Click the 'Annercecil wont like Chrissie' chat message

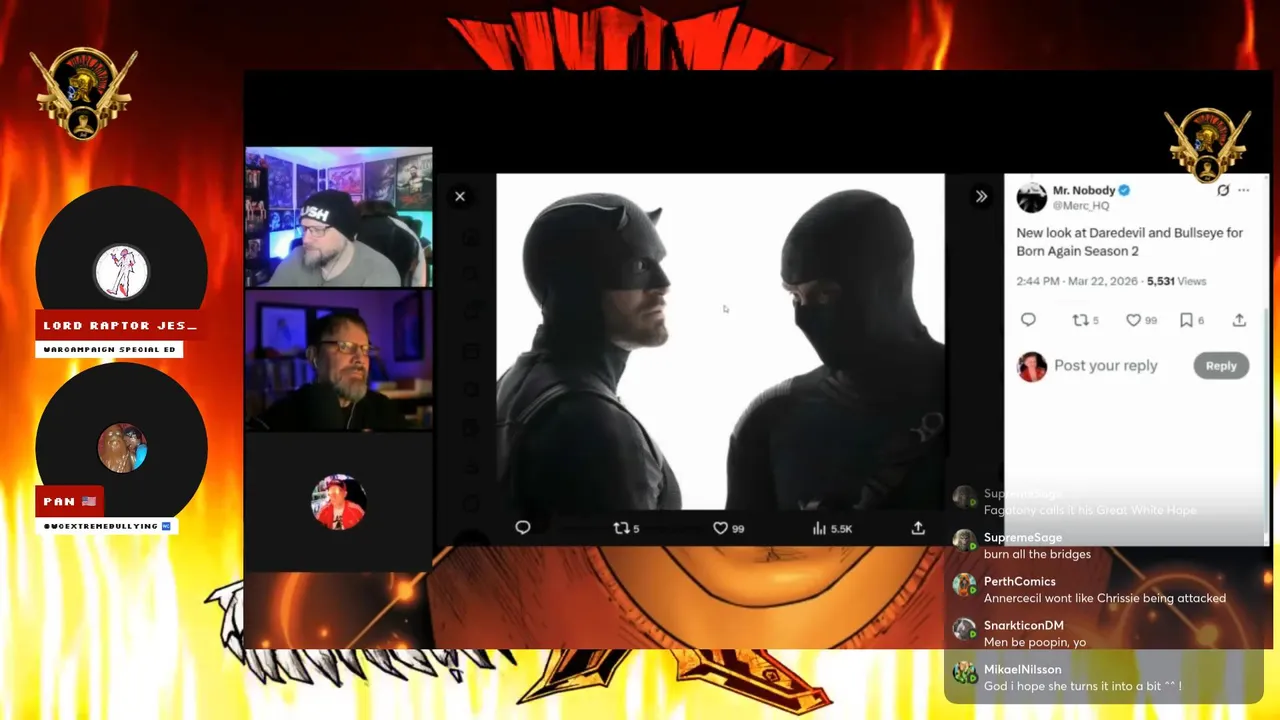tap(1105, 598)
